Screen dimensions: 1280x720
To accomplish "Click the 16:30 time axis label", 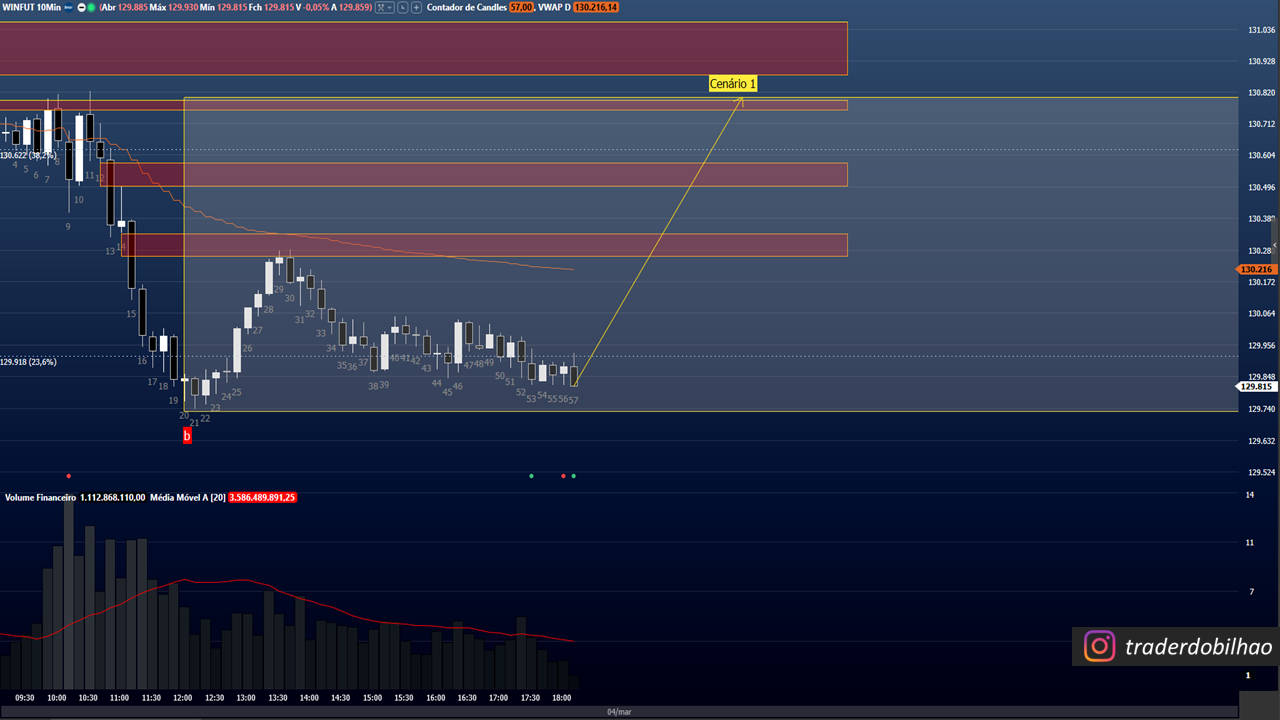I will click(467, 698).
